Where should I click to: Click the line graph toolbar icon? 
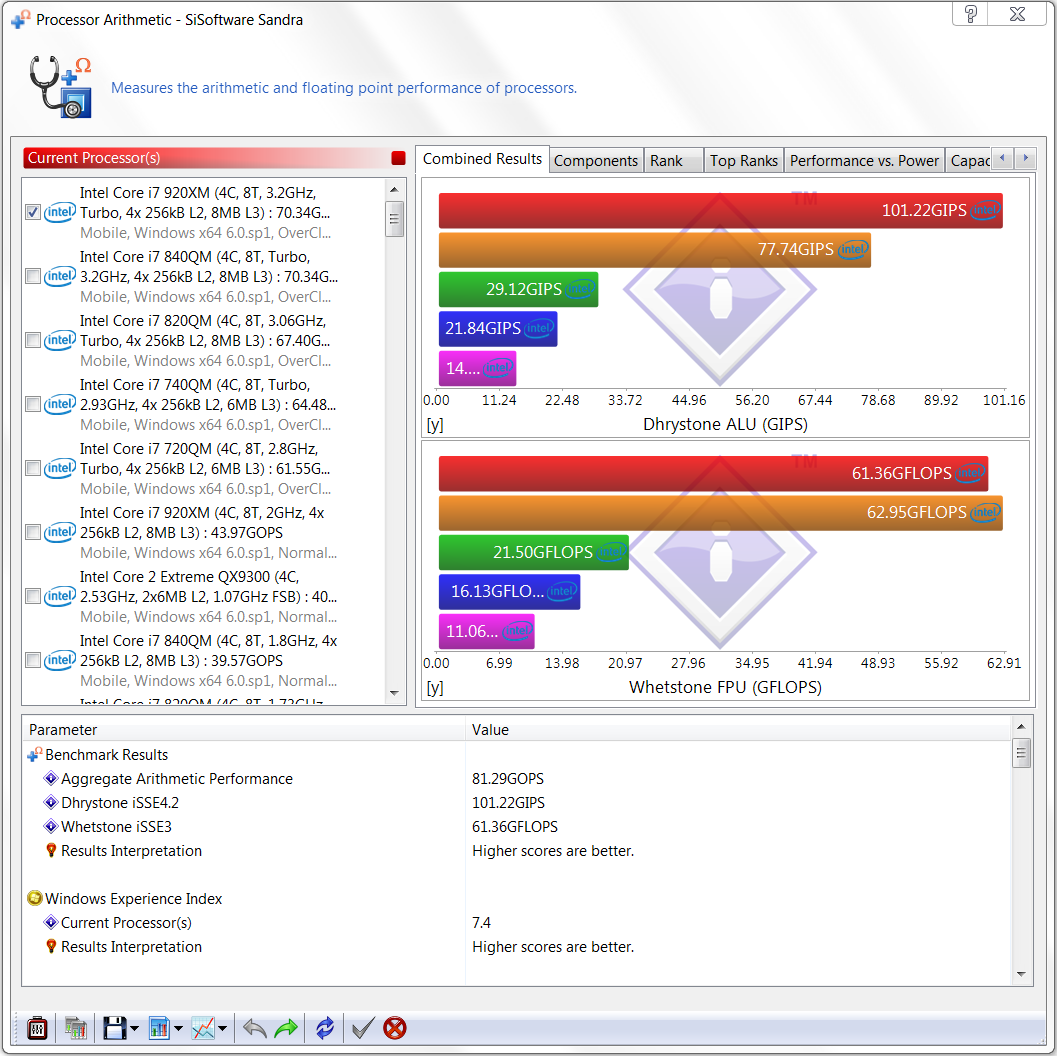coord(203,1028)
